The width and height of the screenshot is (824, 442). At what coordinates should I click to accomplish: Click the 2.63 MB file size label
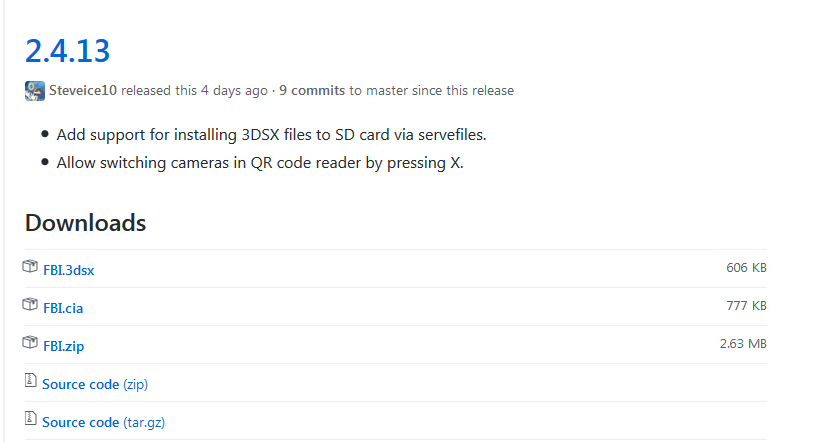point(743,344)
